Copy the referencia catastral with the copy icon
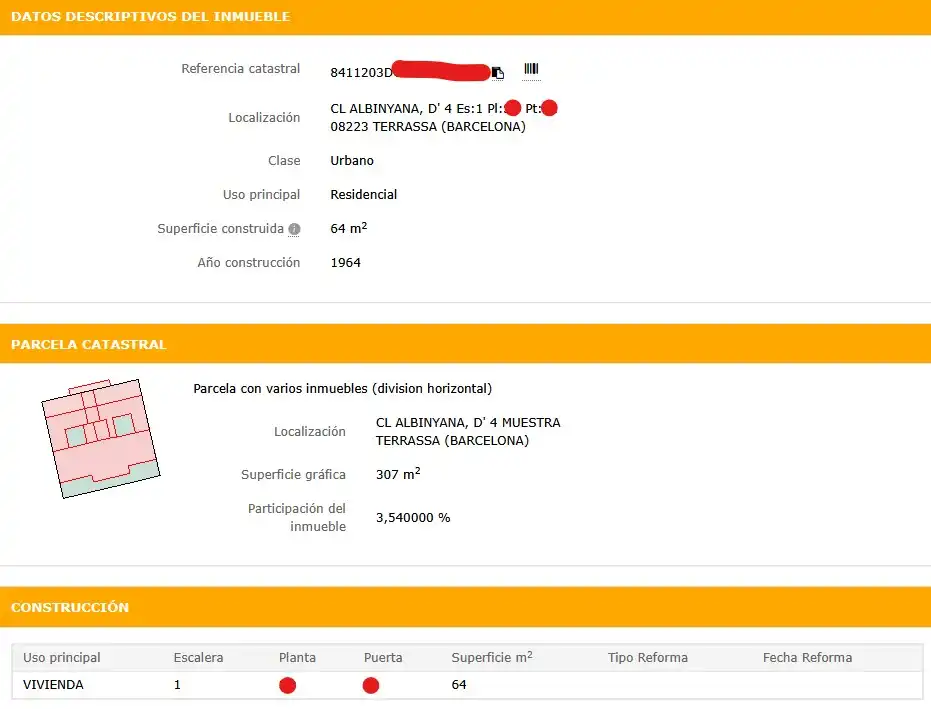The image size is (931, 709). click(x=498, y=73)
